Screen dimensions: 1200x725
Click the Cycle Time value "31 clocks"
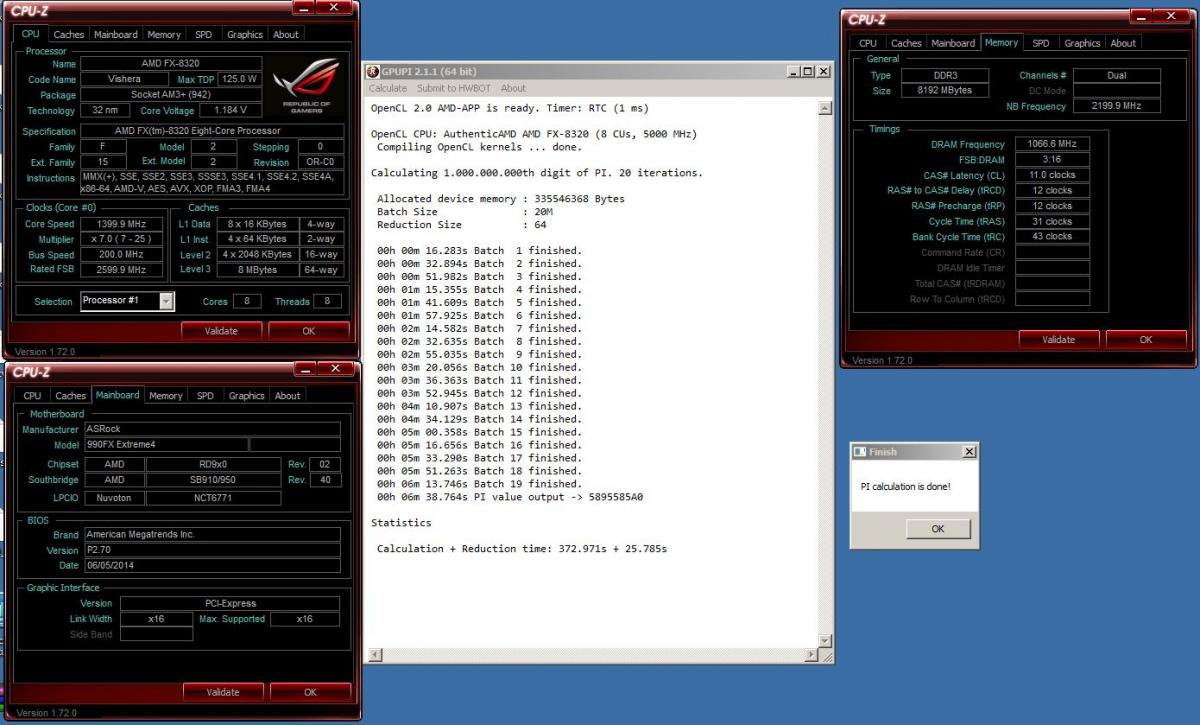(x=1052, y=221)
